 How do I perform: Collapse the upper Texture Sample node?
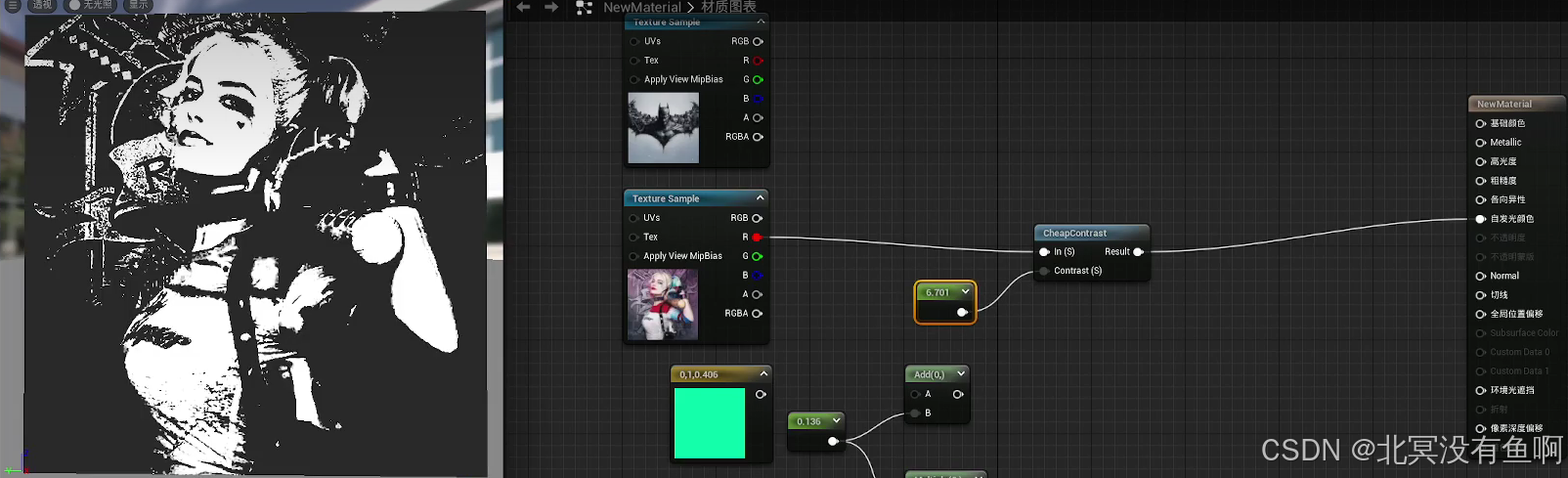761,21
